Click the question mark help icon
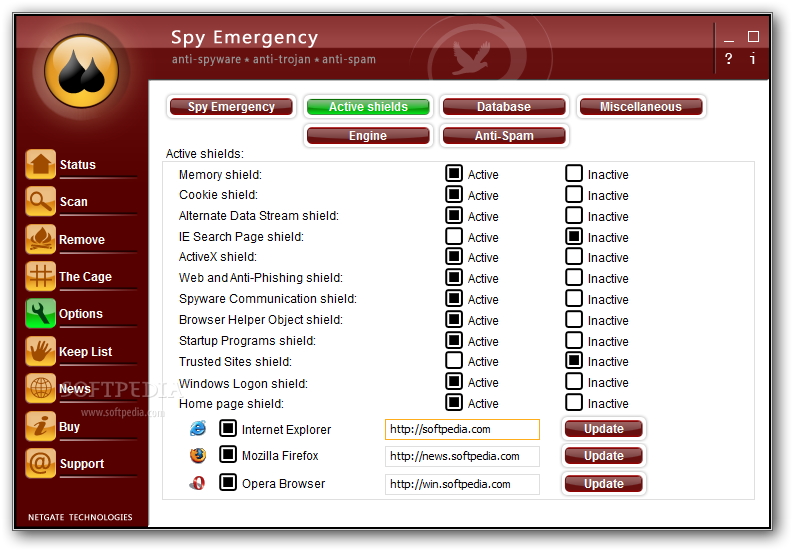 pos(728,59)
